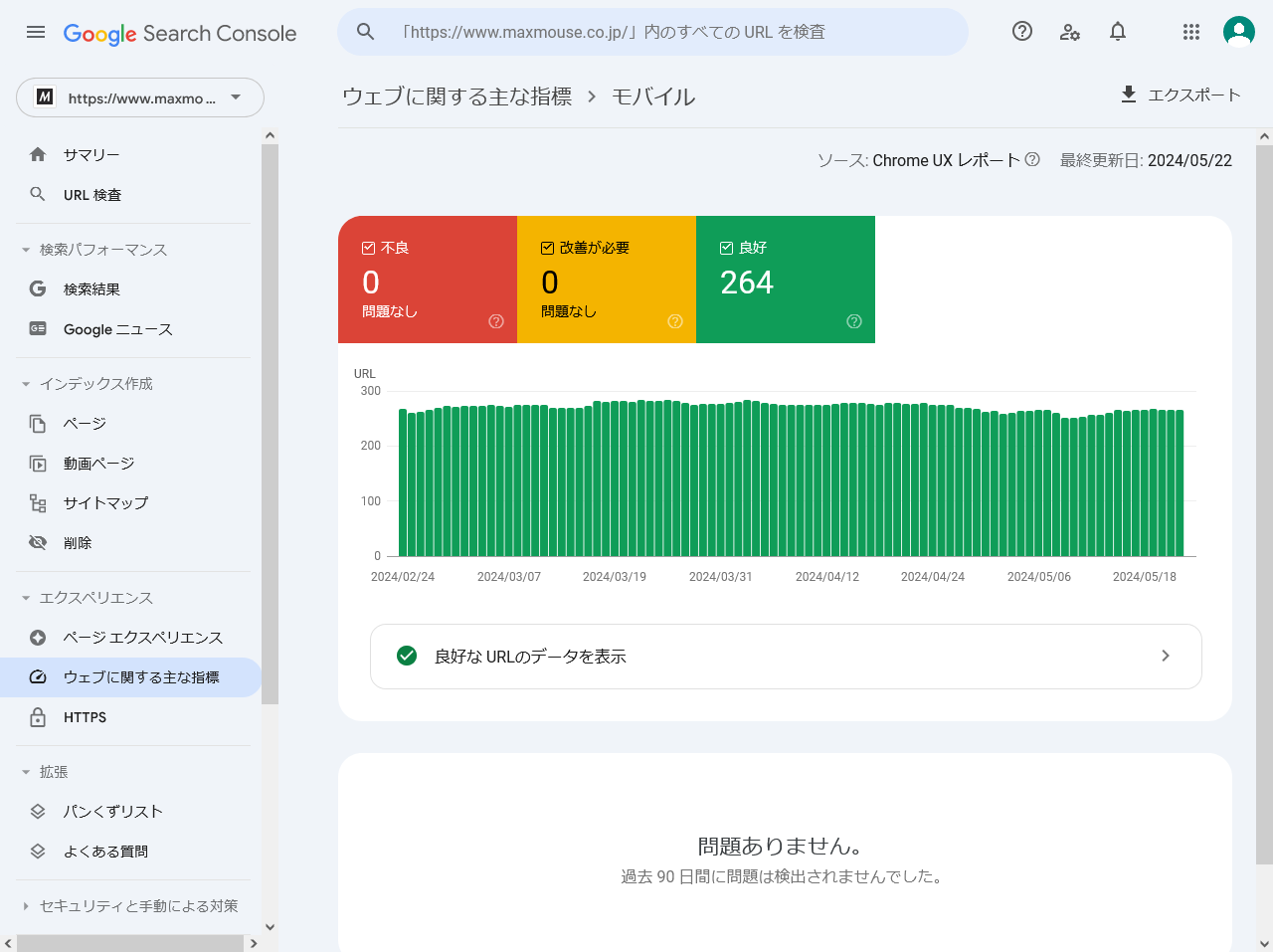Image resolution: width=1273 pixels, height=952 pixels.
Task: Expand セキュリティと手動による対策 section
Action: point(26,906)
